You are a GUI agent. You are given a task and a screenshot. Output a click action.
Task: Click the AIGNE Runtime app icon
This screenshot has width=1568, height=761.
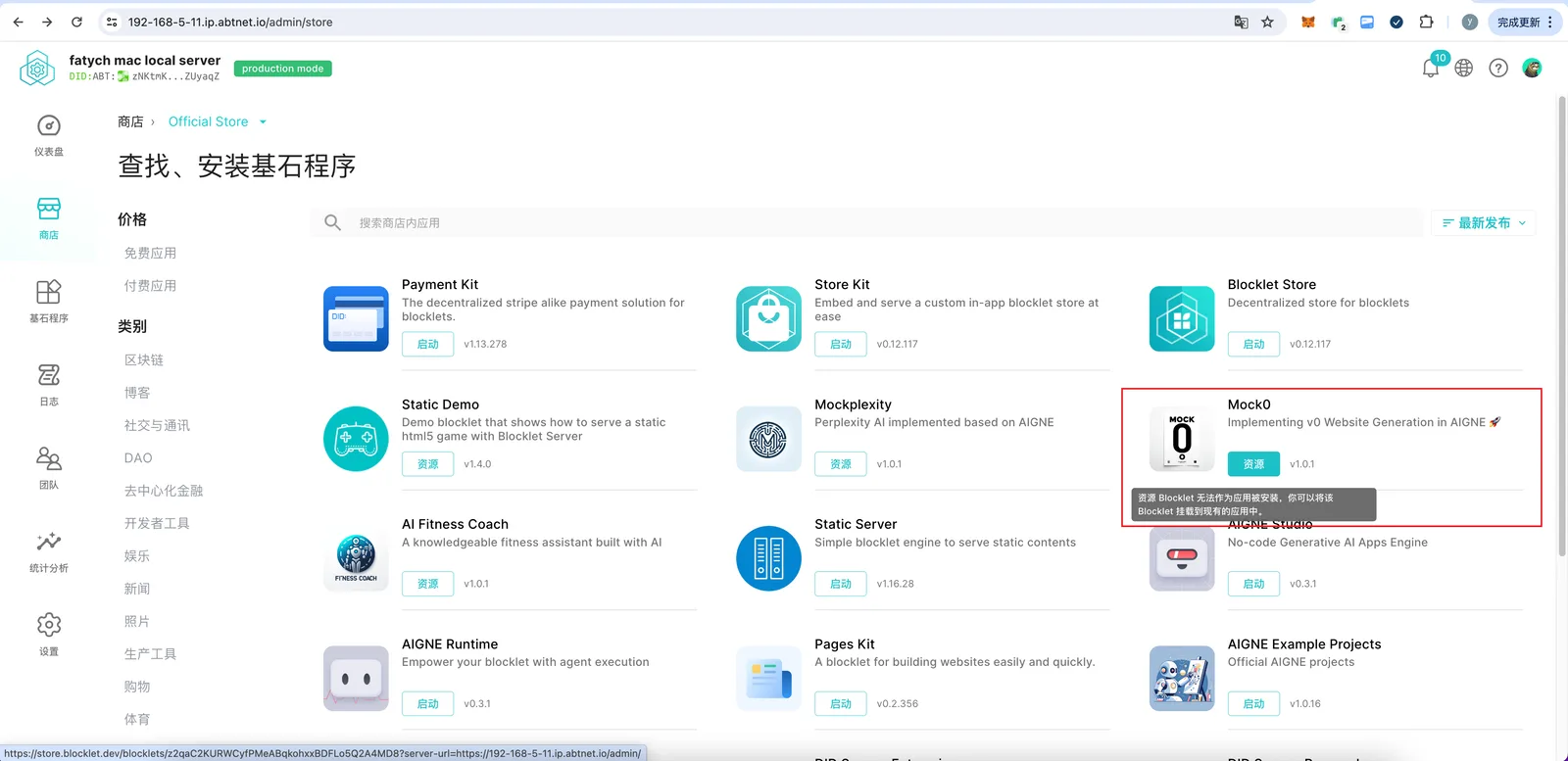coord(356,678)
